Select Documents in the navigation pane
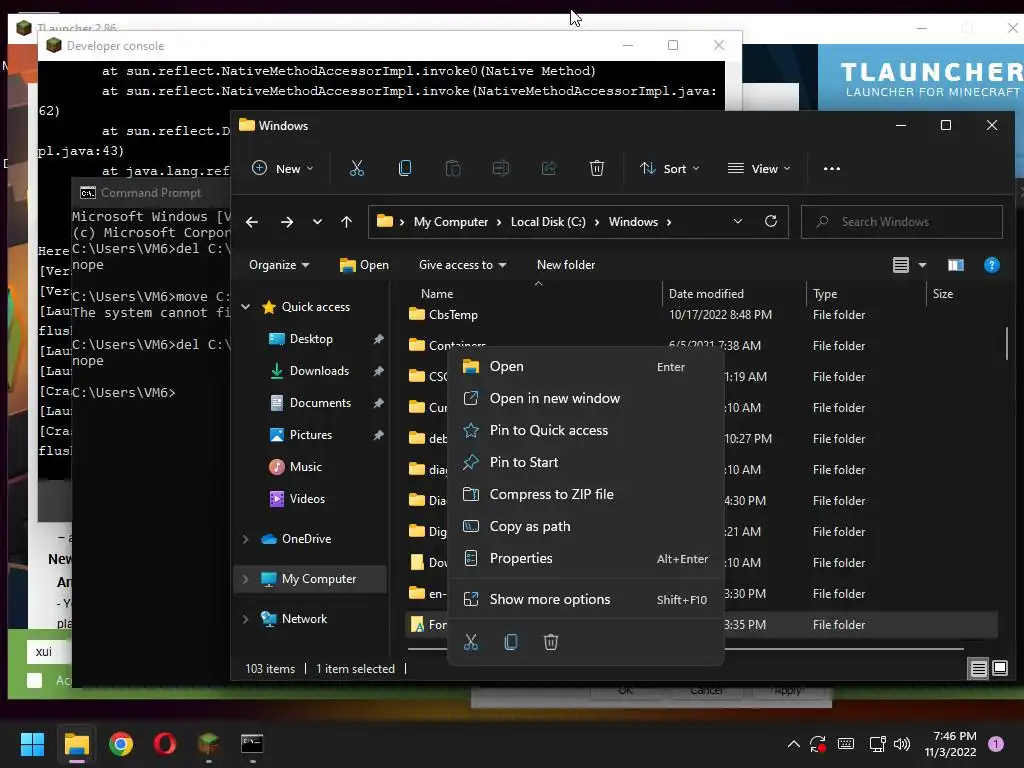 pyautogui.click(x=320, y=403)
